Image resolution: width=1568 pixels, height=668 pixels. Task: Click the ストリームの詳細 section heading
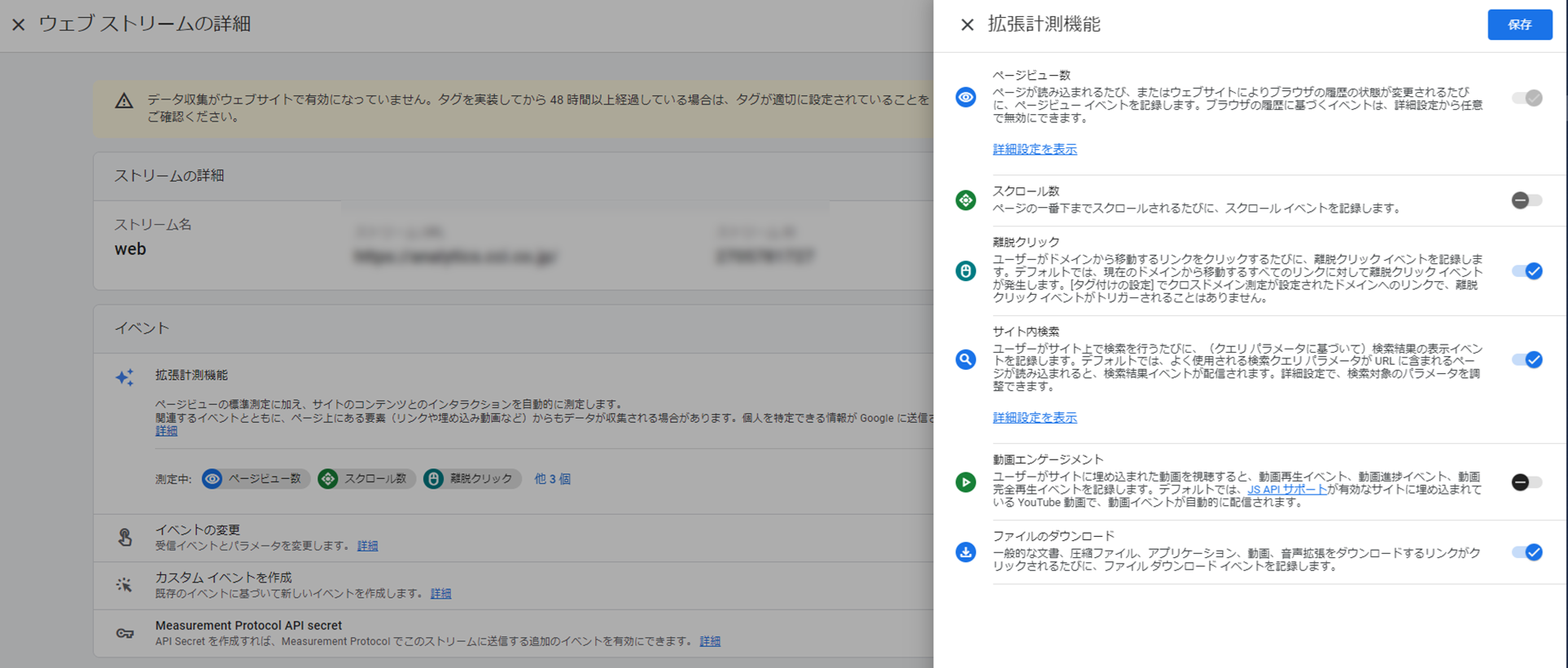[x=169, y=176]
